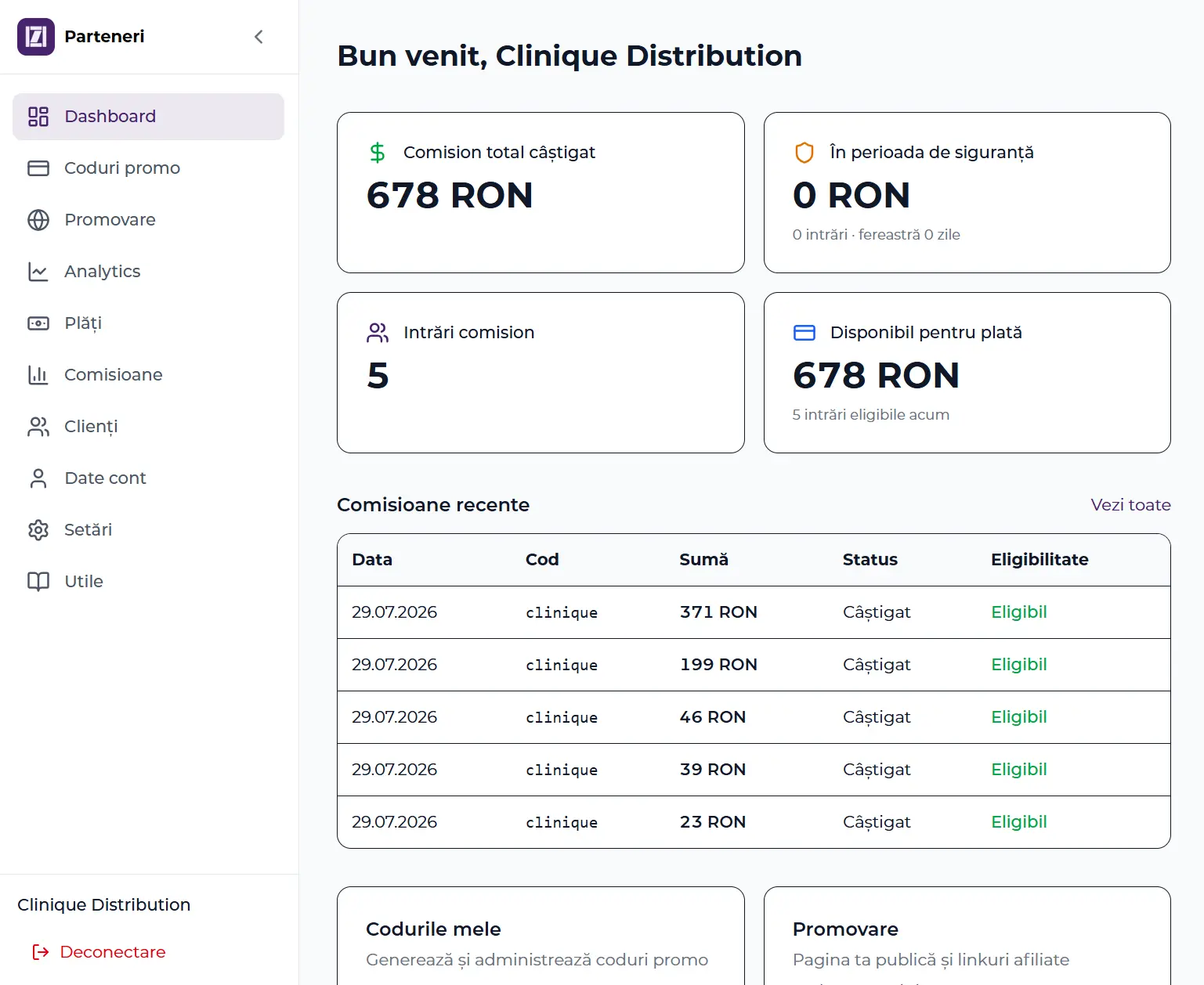Image resolution: width=1204 pixels, height=985 pixels.
Task: Collapse the sidebar with the chevron
Action: click(x=259, y=37)
